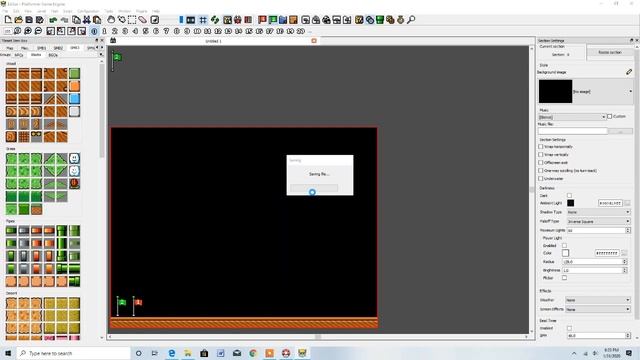Toggle Wrap horizontally checkbox

coord(540,147)
